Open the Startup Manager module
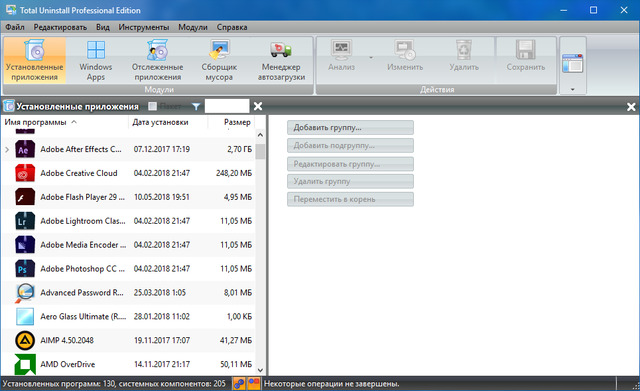Screen dimensions: 640x391 [x=281, y=60]
